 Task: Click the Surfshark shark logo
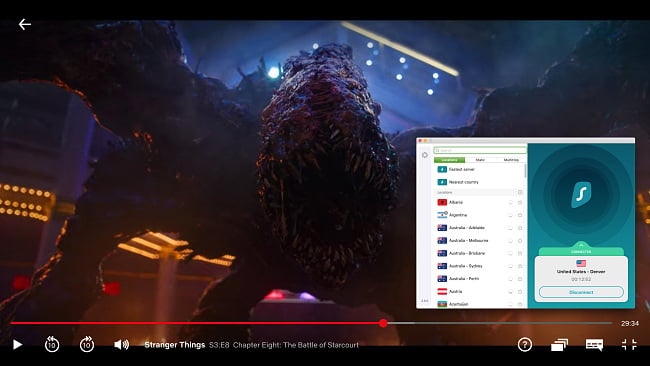(x=581, y=195)
